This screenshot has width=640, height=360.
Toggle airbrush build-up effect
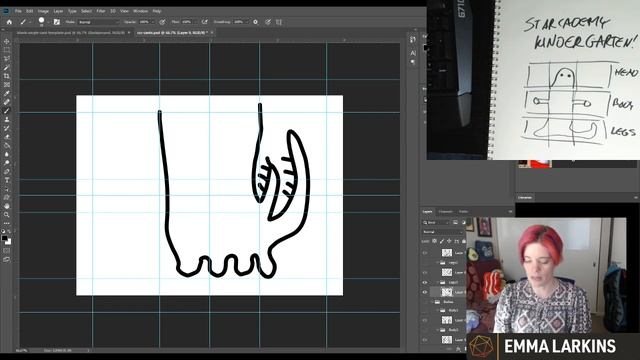[x=204, y=22]
